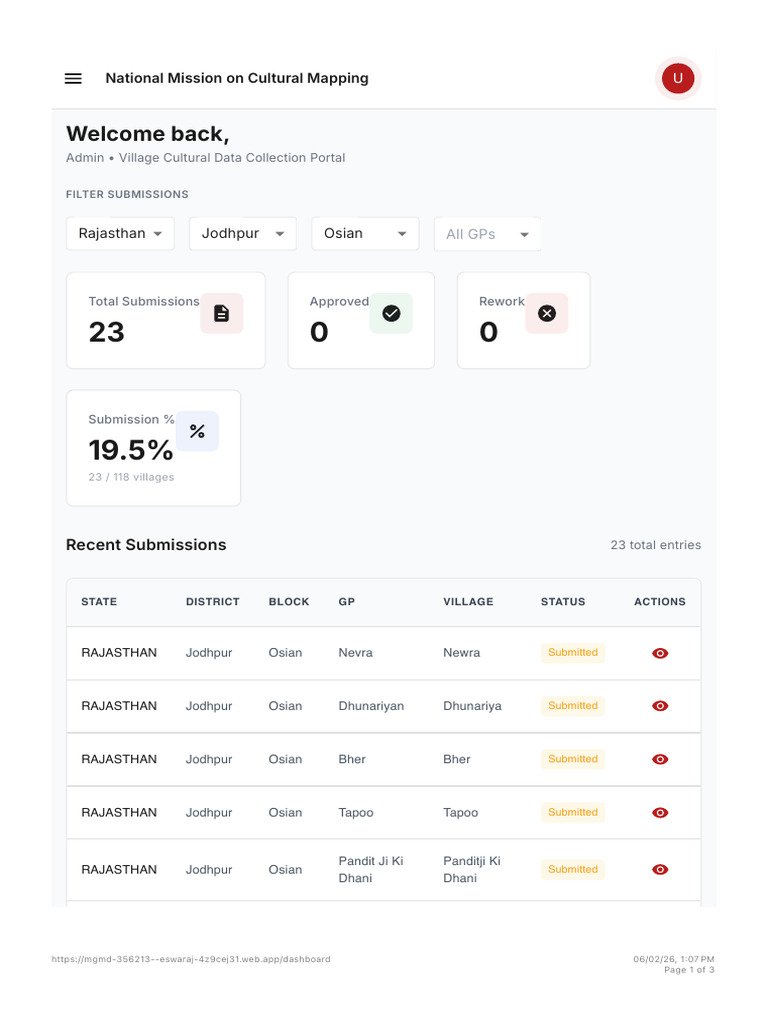Screen dimensions: 768x1024
Task: Click Submitted badge in Dhunariya row
Action: click(573, 706)
